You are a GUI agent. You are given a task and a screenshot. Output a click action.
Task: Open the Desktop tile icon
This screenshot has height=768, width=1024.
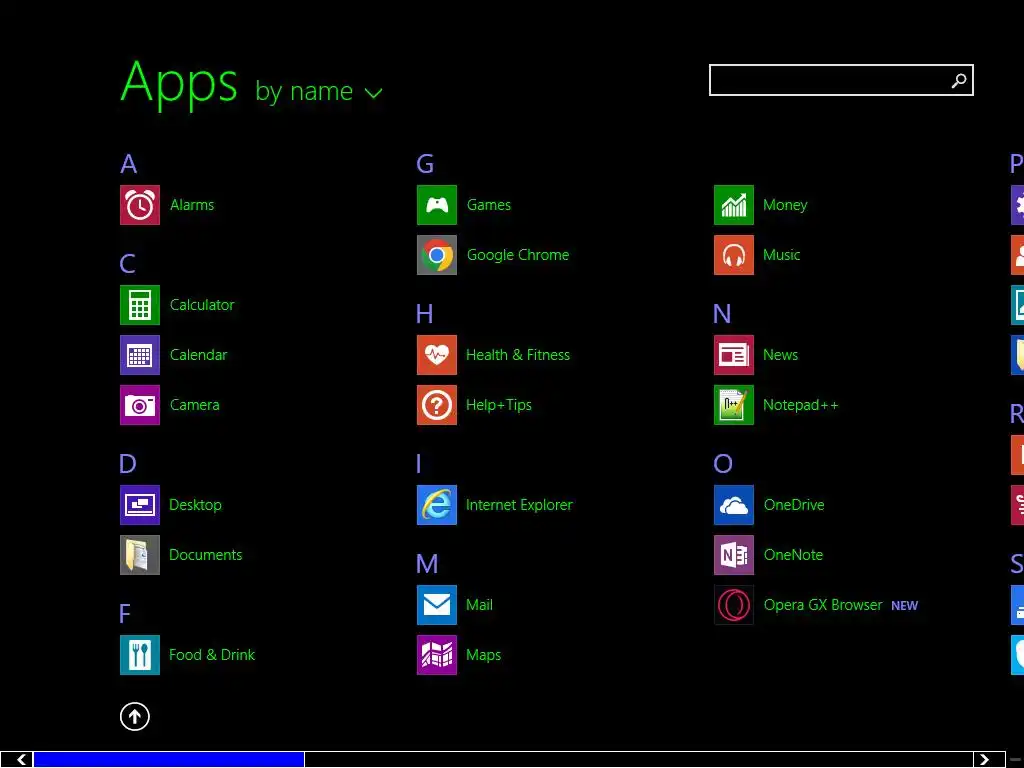click(x=140, y=505)
